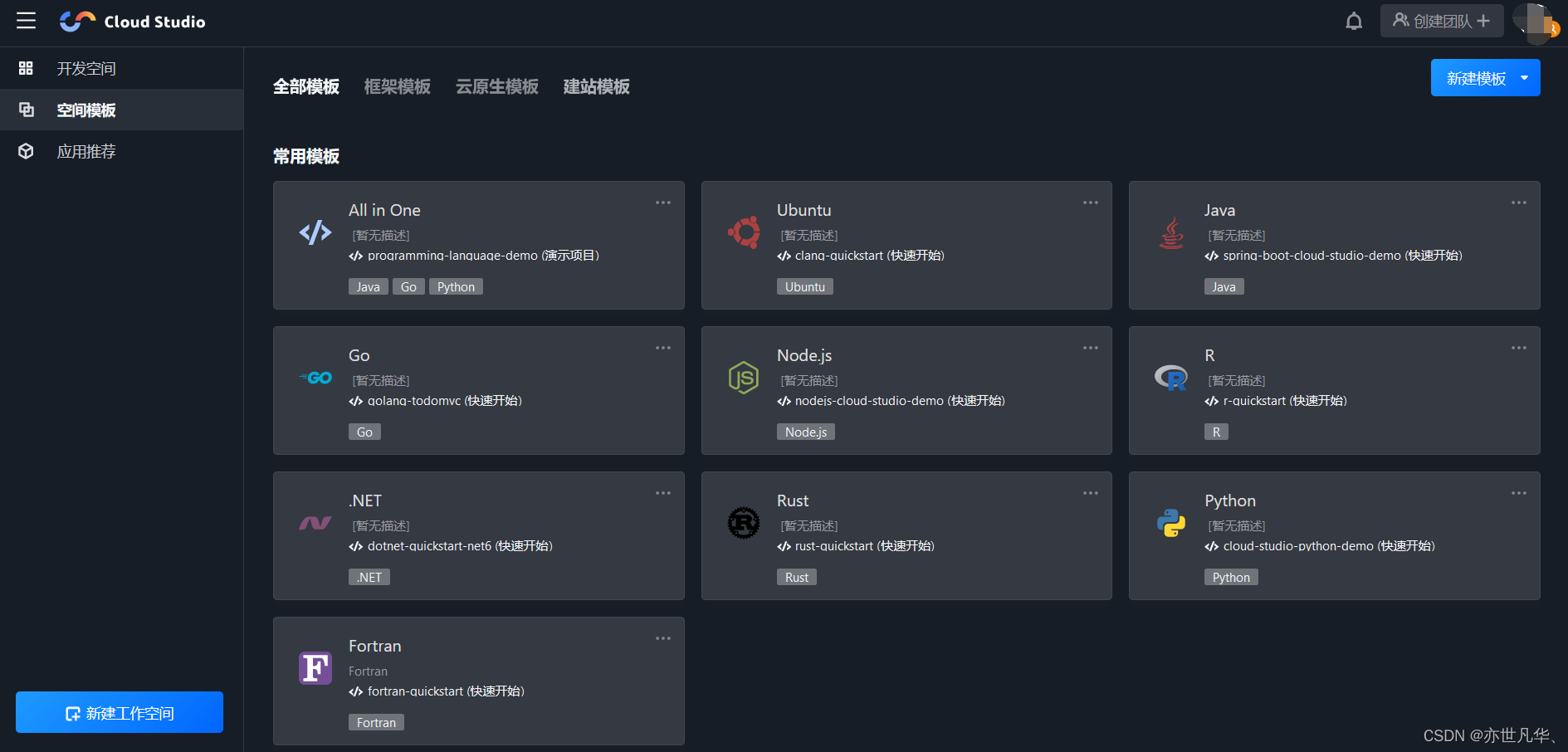Click the Ubuntu tag label

(x=805, y=286)
